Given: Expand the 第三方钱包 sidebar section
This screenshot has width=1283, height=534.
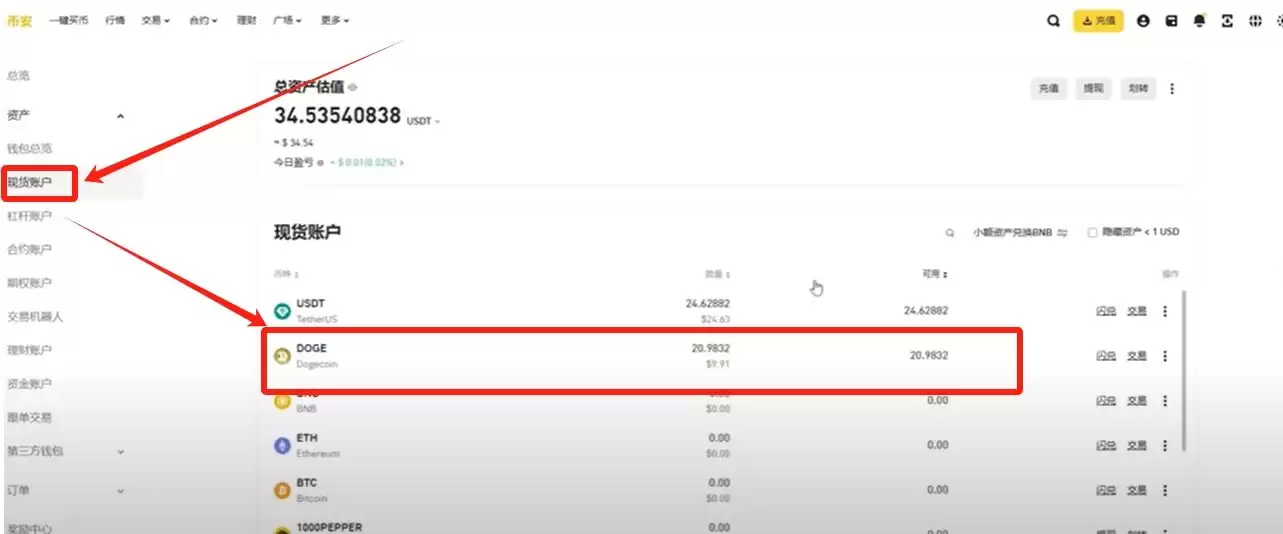Looking at the screenshot, I should (121, 451).
